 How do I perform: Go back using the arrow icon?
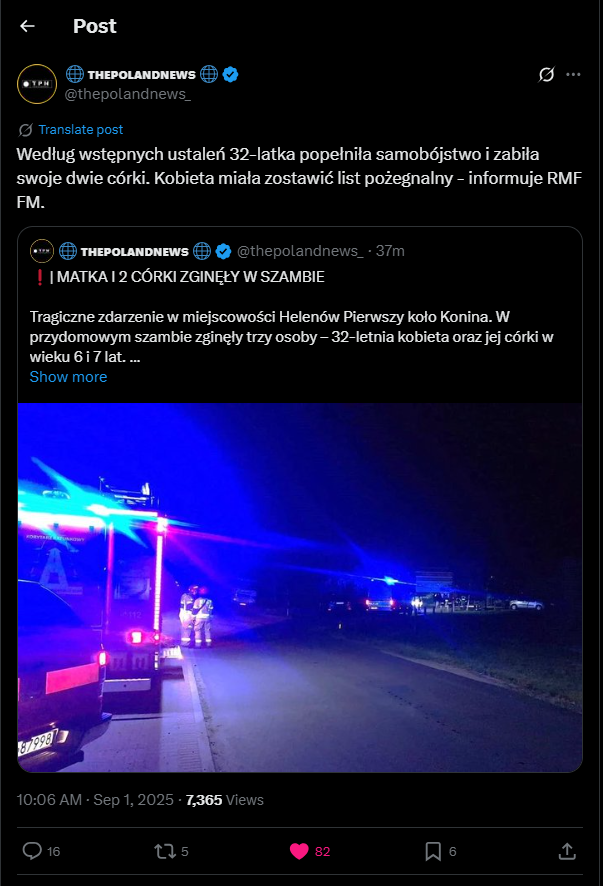(27, 26)
